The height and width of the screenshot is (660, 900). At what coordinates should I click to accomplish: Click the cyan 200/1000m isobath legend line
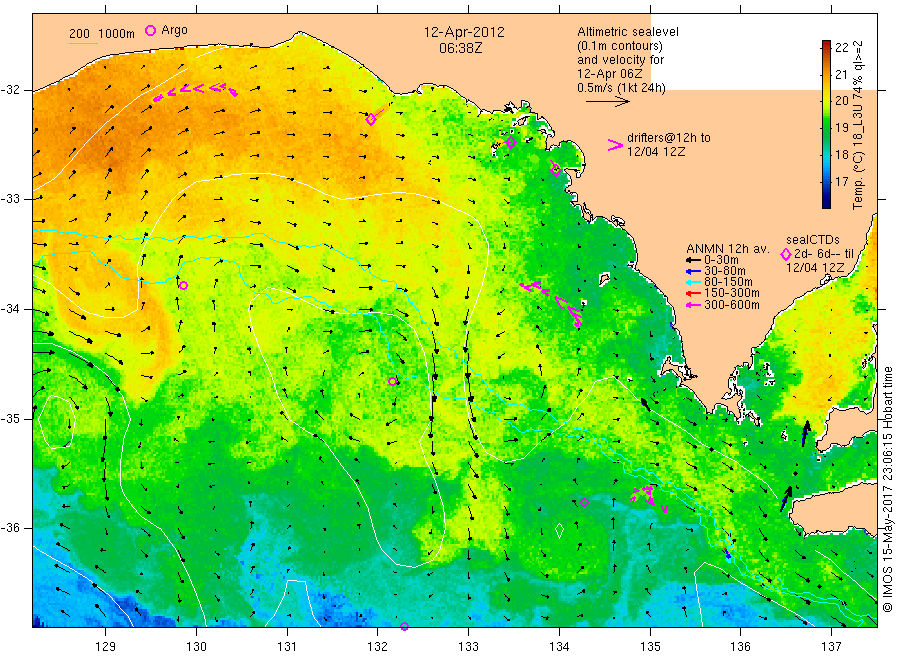tap(83, 44)
